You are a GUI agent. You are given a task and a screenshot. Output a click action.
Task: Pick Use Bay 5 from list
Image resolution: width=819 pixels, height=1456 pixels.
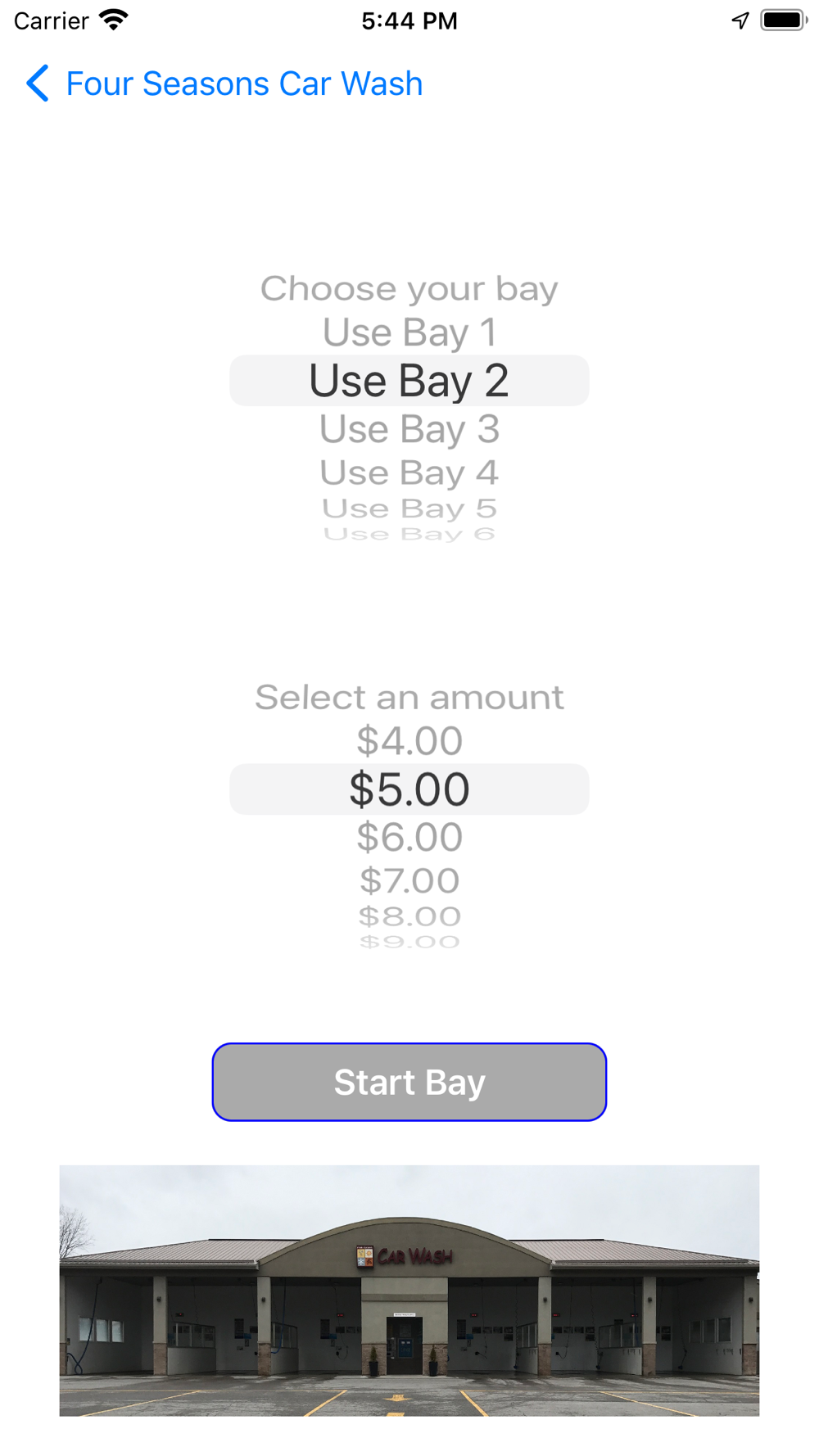pyautogui.click(x=409, y=509)
